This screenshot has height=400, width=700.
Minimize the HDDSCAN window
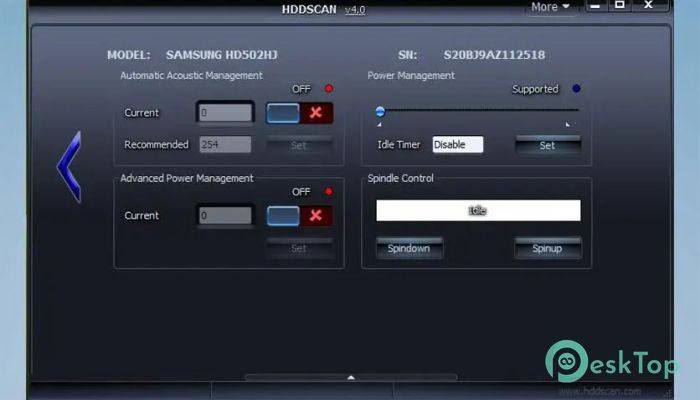595,5
